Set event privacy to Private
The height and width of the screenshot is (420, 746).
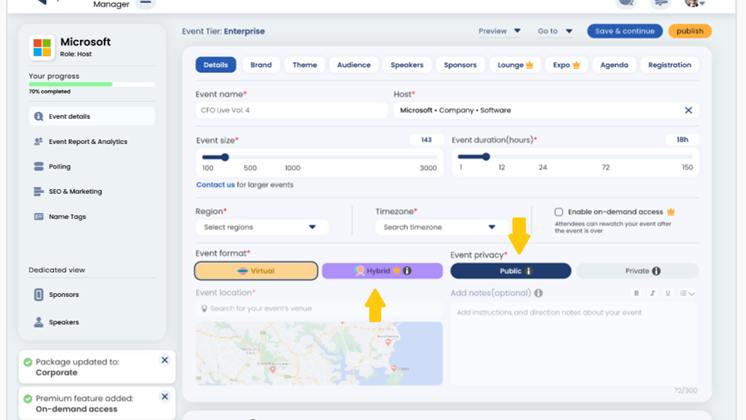coord(638,271)
